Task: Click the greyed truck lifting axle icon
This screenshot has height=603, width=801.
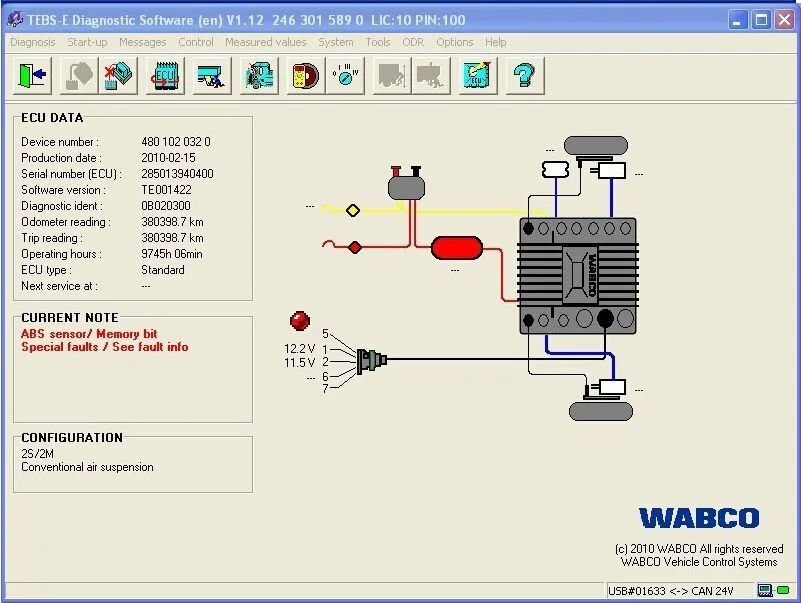Action: (431, 76)
